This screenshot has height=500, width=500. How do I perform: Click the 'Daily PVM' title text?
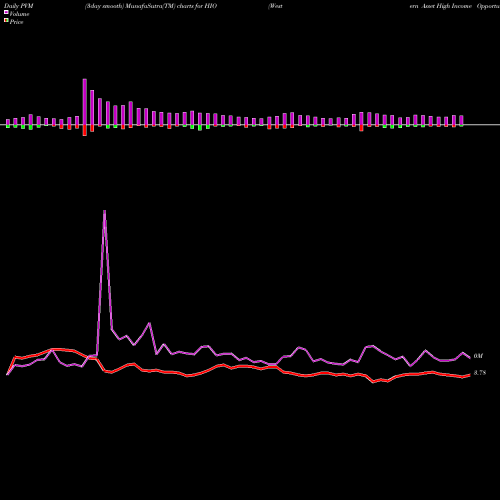click(19, 6)
